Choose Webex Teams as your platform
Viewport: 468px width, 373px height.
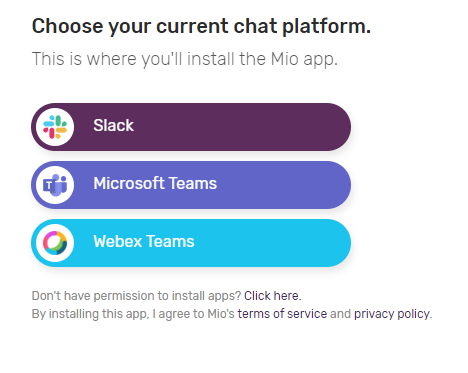(191, 243)
